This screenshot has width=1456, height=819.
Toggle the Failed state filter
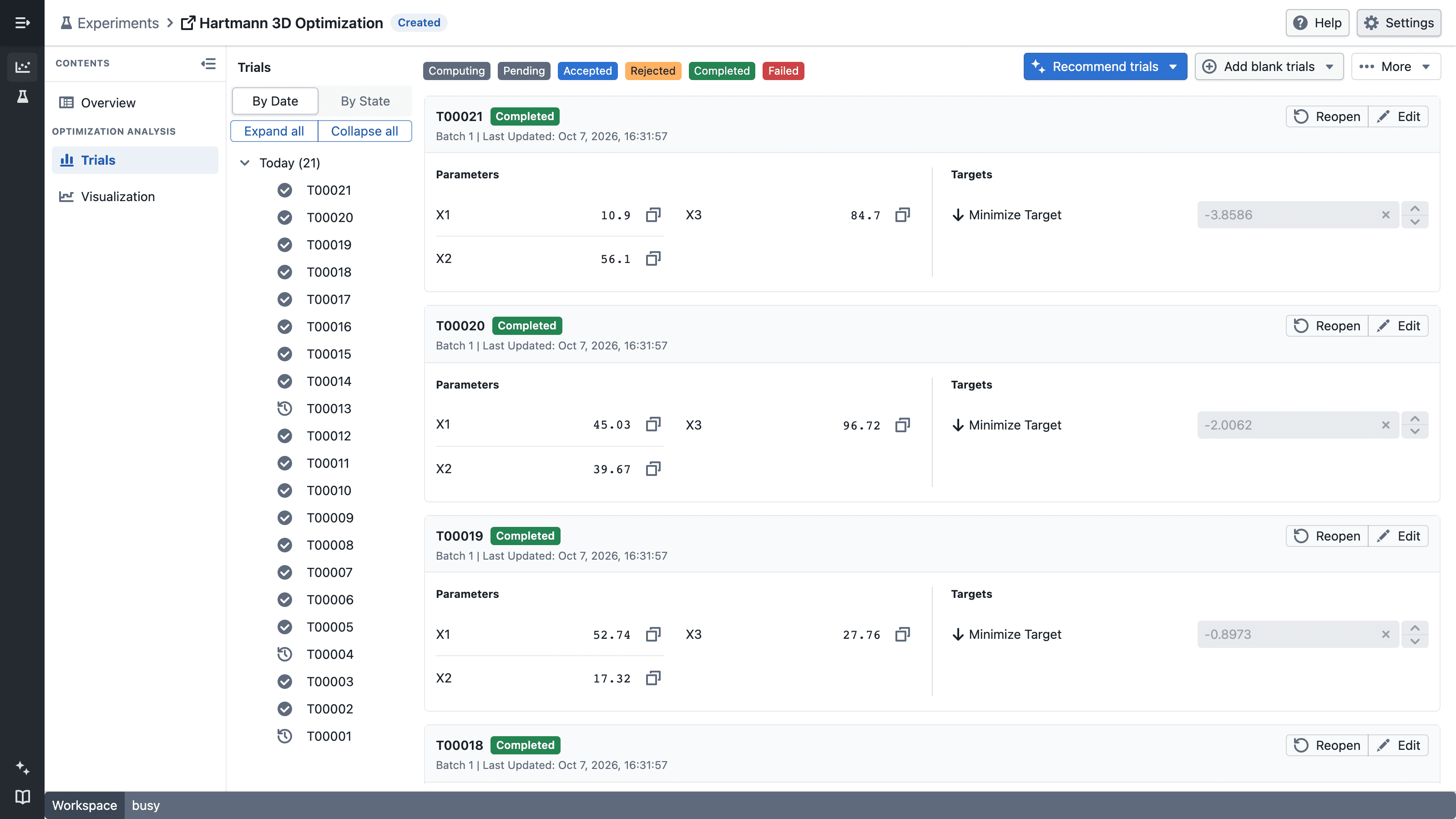[783, 71]
